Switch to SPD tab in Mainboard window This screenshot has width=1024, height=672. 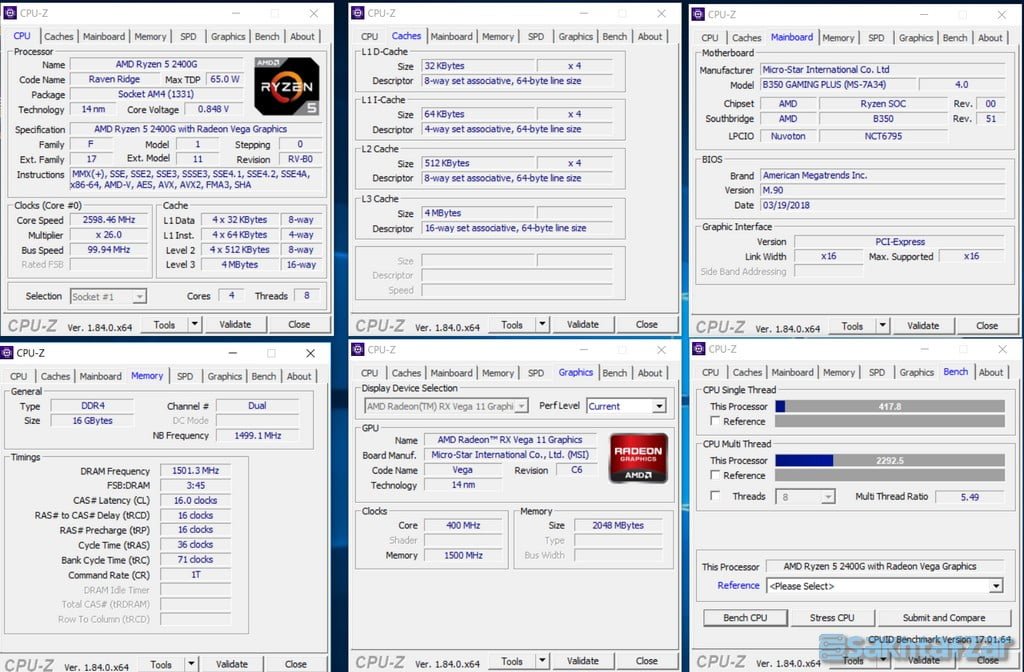coord(876,38)
